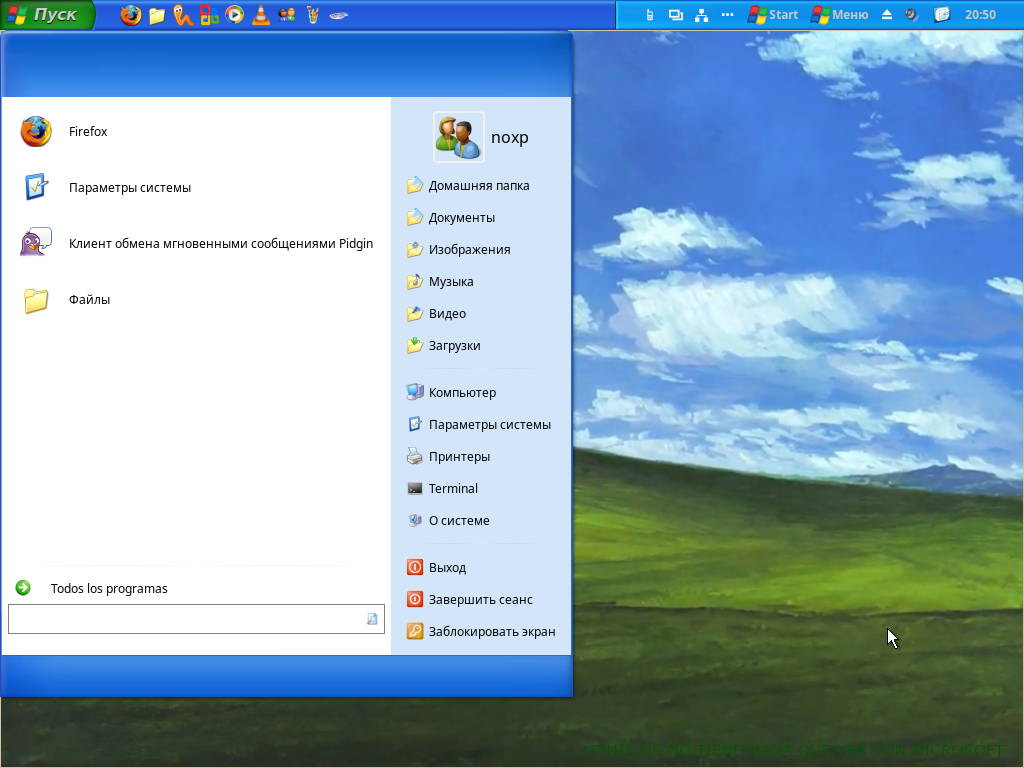Click Заблокировать экран
This screenshot has height=768, width=1024.
pos(481,632)
